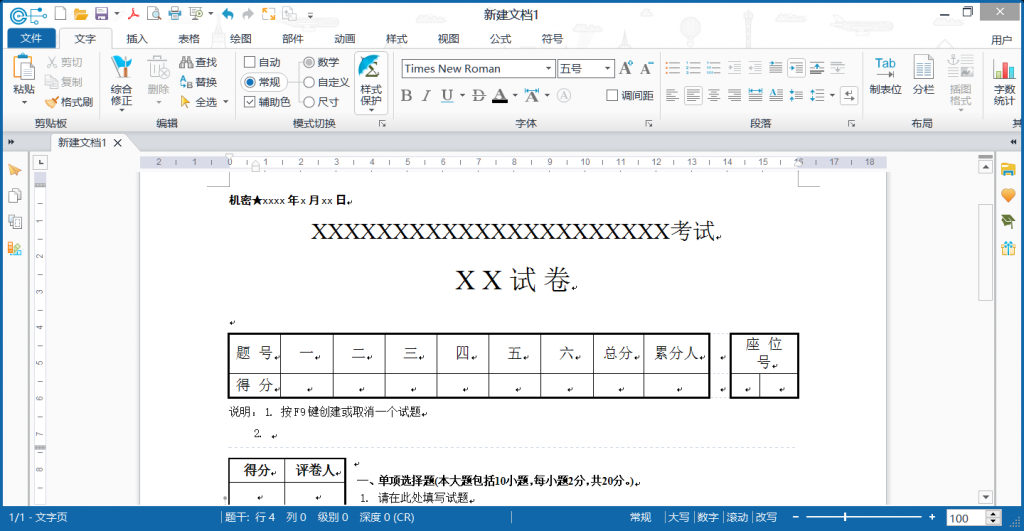1024x531 pixels.
Task: Uncheck the 辅助色 checkbox
Action: coord(249,102)
